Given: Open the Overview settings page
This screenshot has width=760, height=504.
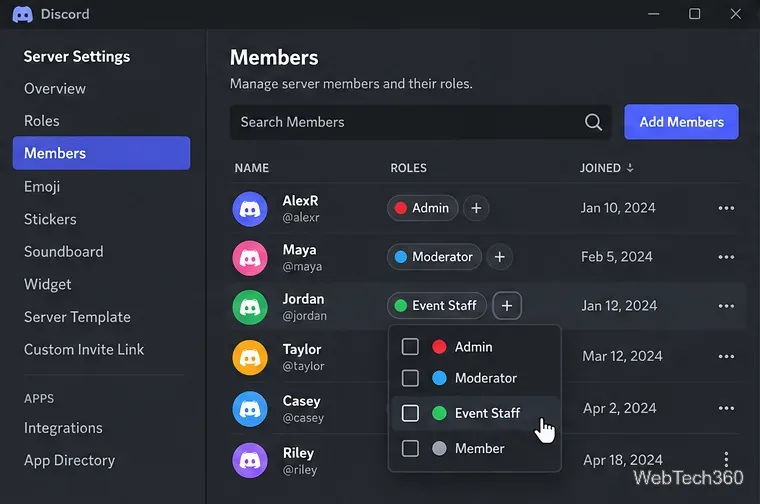Looking at the screenshot, I should coord(55,89).
